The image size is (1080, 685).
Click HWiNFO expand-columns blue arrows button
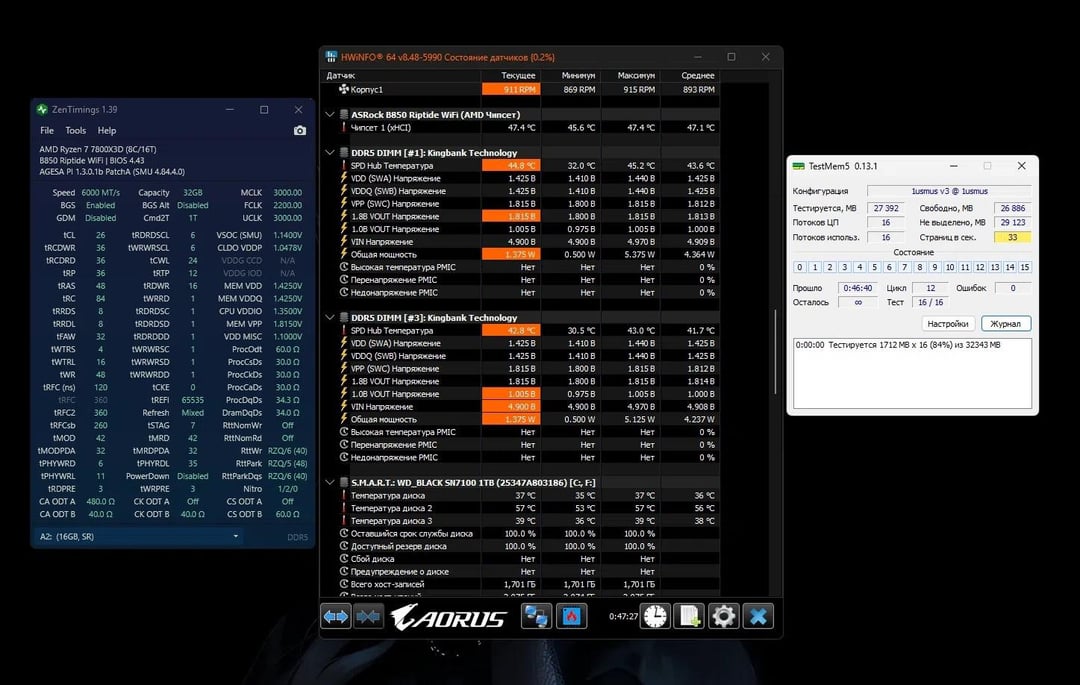click(x=336, y=616)
